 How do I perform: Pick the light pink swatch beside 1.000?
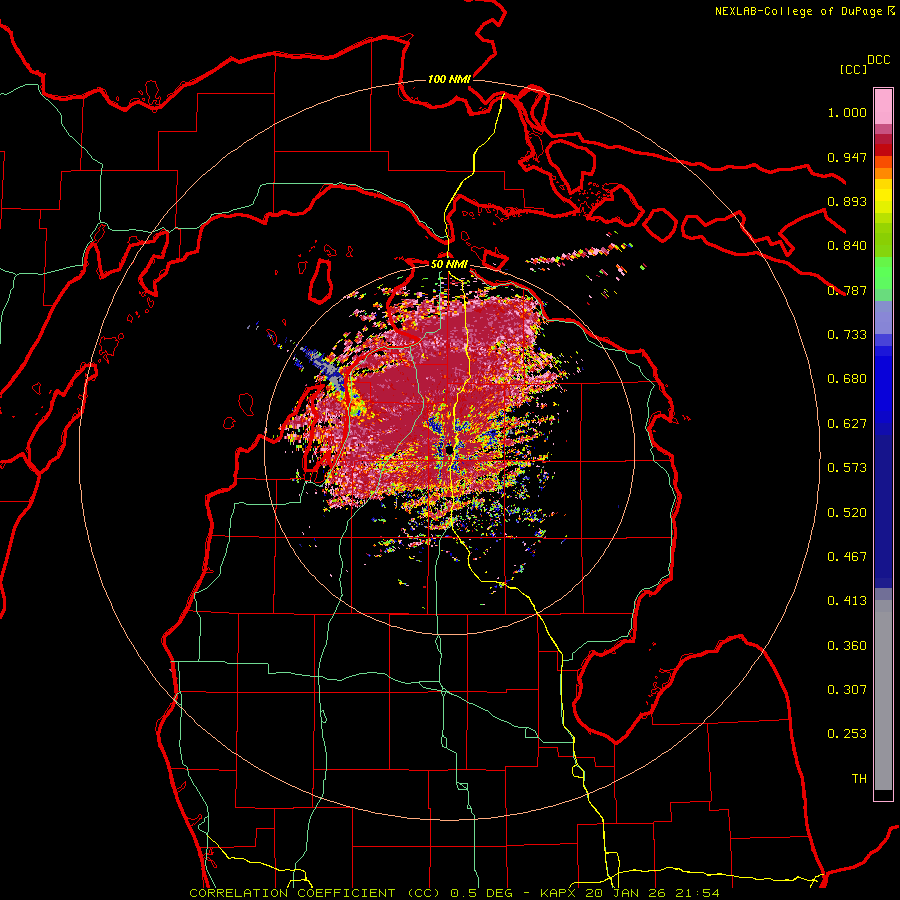pyautogui.click(x=883, y=107)
